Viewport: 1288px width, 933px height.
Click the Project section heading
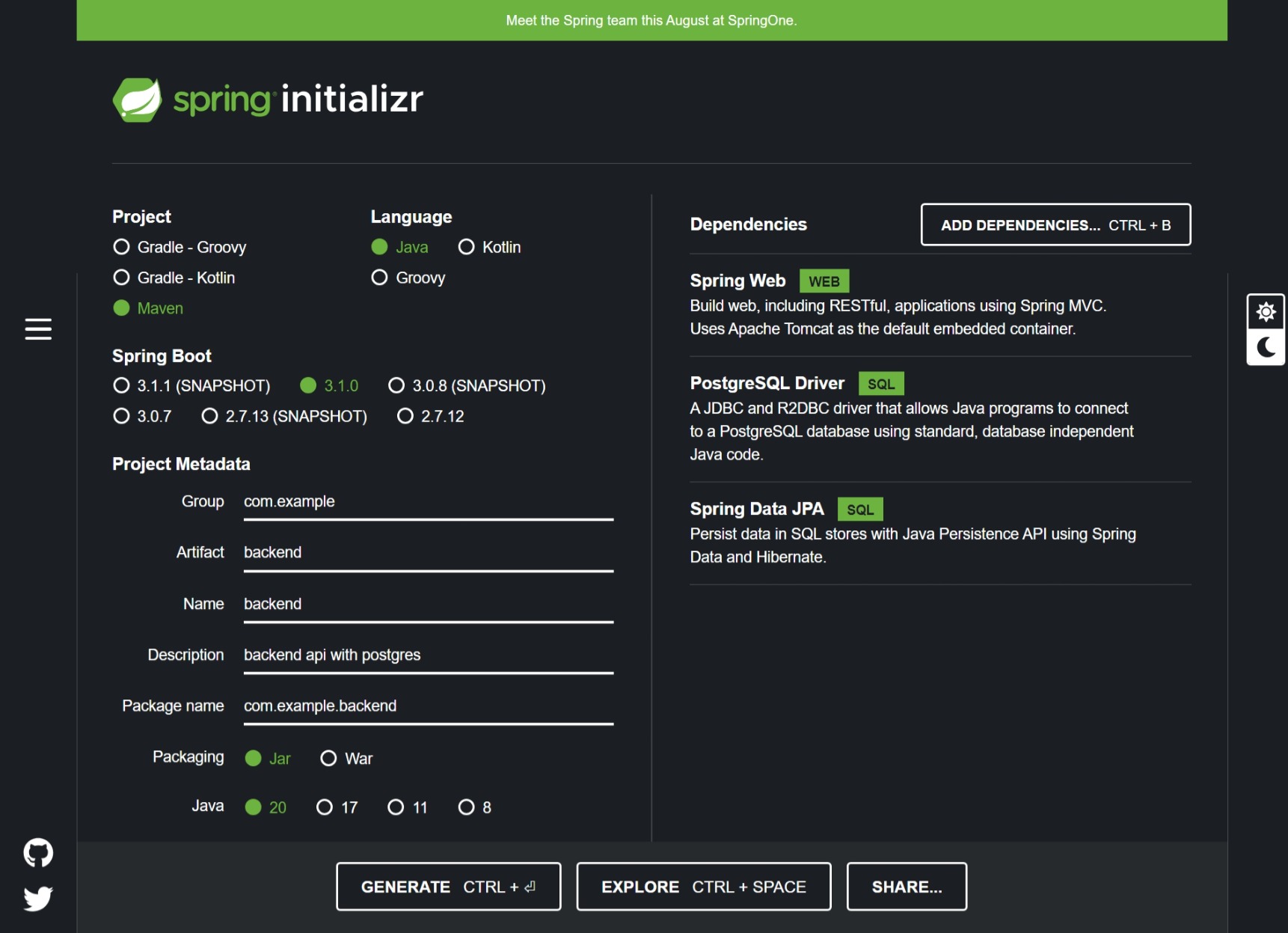[x=141, y=217]
